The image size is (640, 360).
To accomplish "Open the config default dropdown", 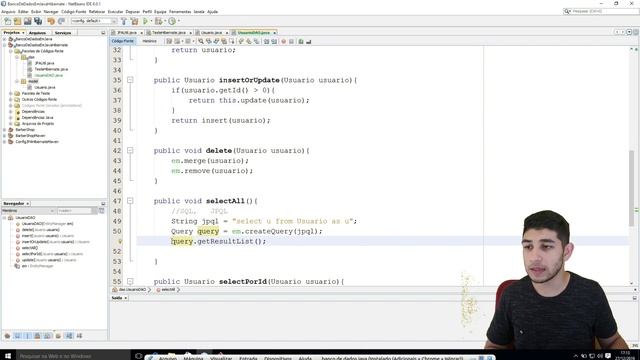I will click(94, 21).
